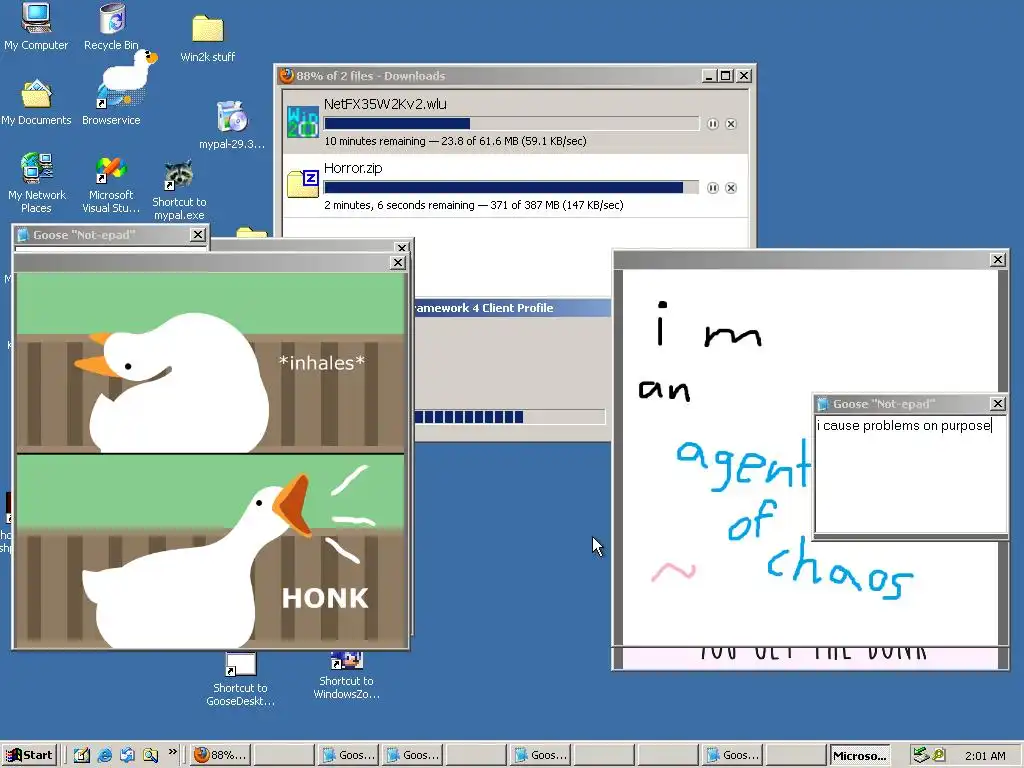This screenshot has height=768, width=1024.
Task: Close the Downloads window
Action: (744, 76)
